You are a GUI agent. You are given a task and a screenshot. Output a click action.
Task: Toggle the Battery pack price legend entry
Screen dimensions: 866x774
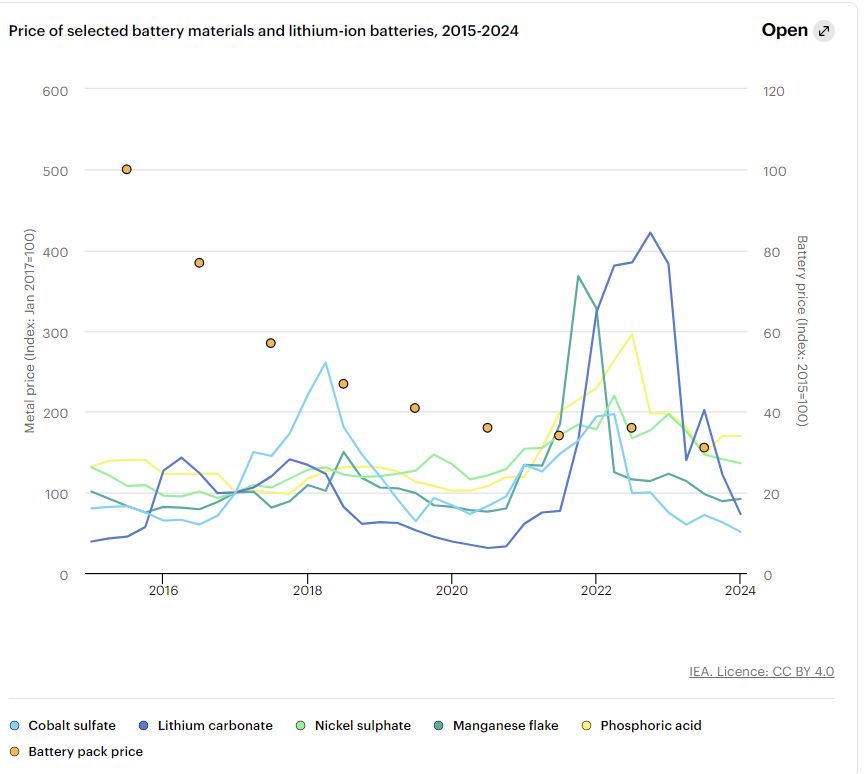pos(76,751)
